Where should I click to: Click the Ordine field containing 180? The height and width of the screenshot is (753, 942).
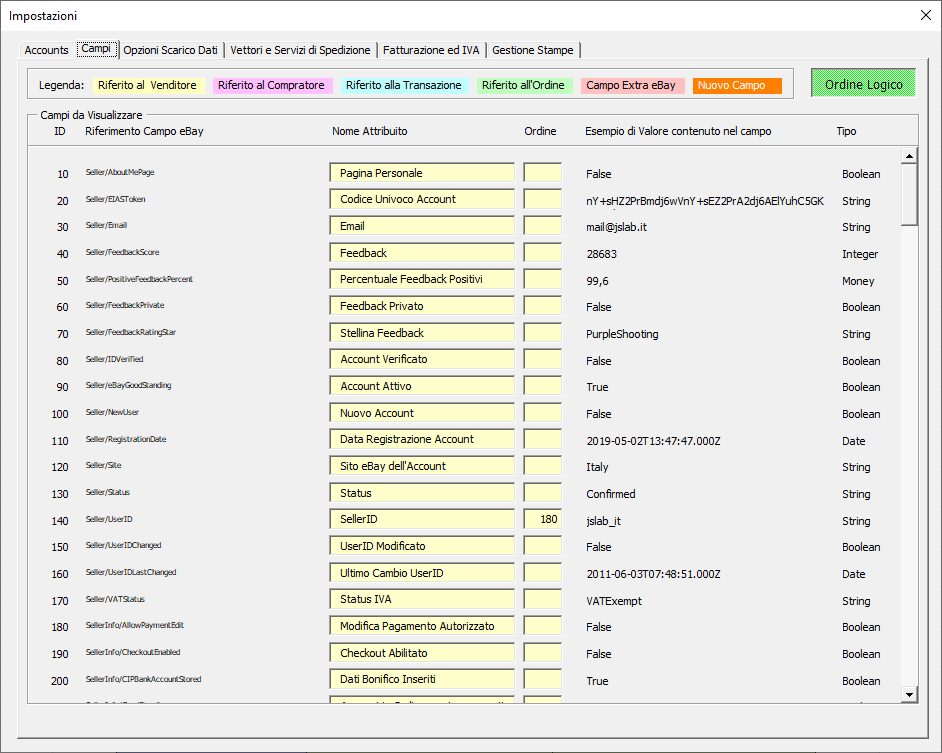(x=542, y=519)
